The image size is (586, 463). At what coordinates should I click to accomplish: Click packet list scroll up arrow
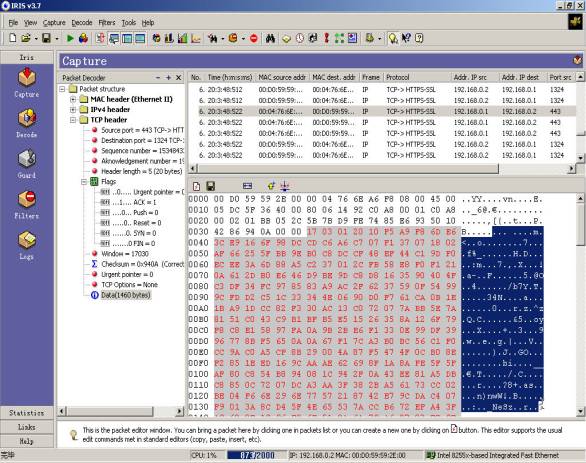point(580,77)
